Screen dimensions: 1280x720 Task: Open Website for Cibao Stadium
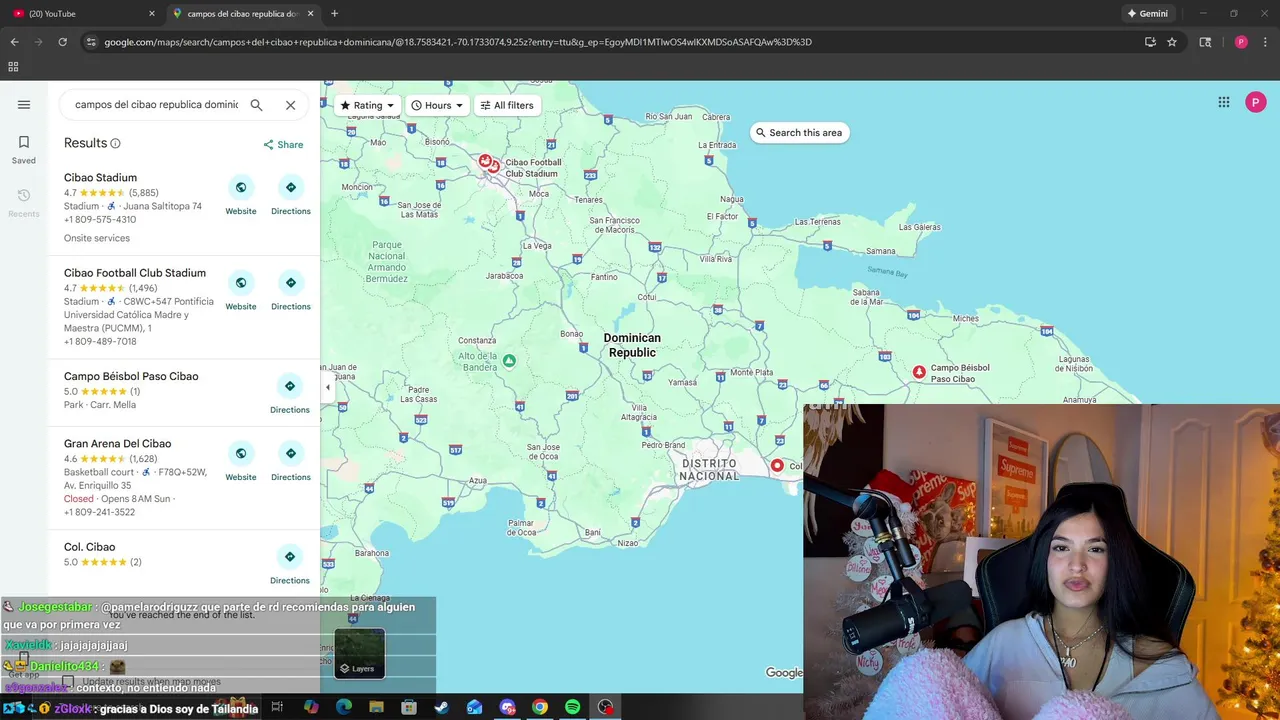tap(241, 196)
